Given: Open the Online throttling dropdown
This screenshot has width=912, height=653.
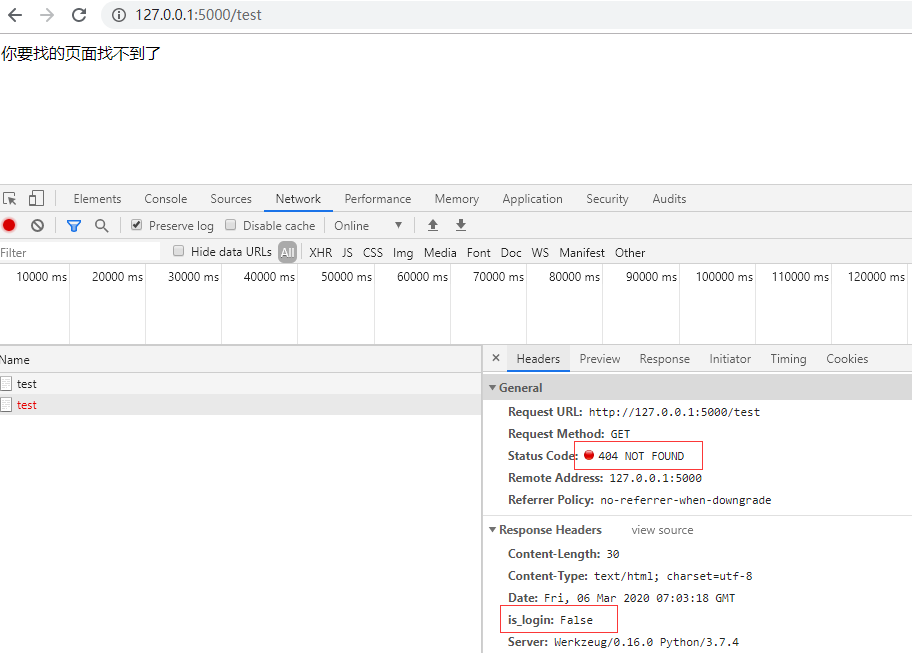Looking at the screenshot, I should 368,226.
